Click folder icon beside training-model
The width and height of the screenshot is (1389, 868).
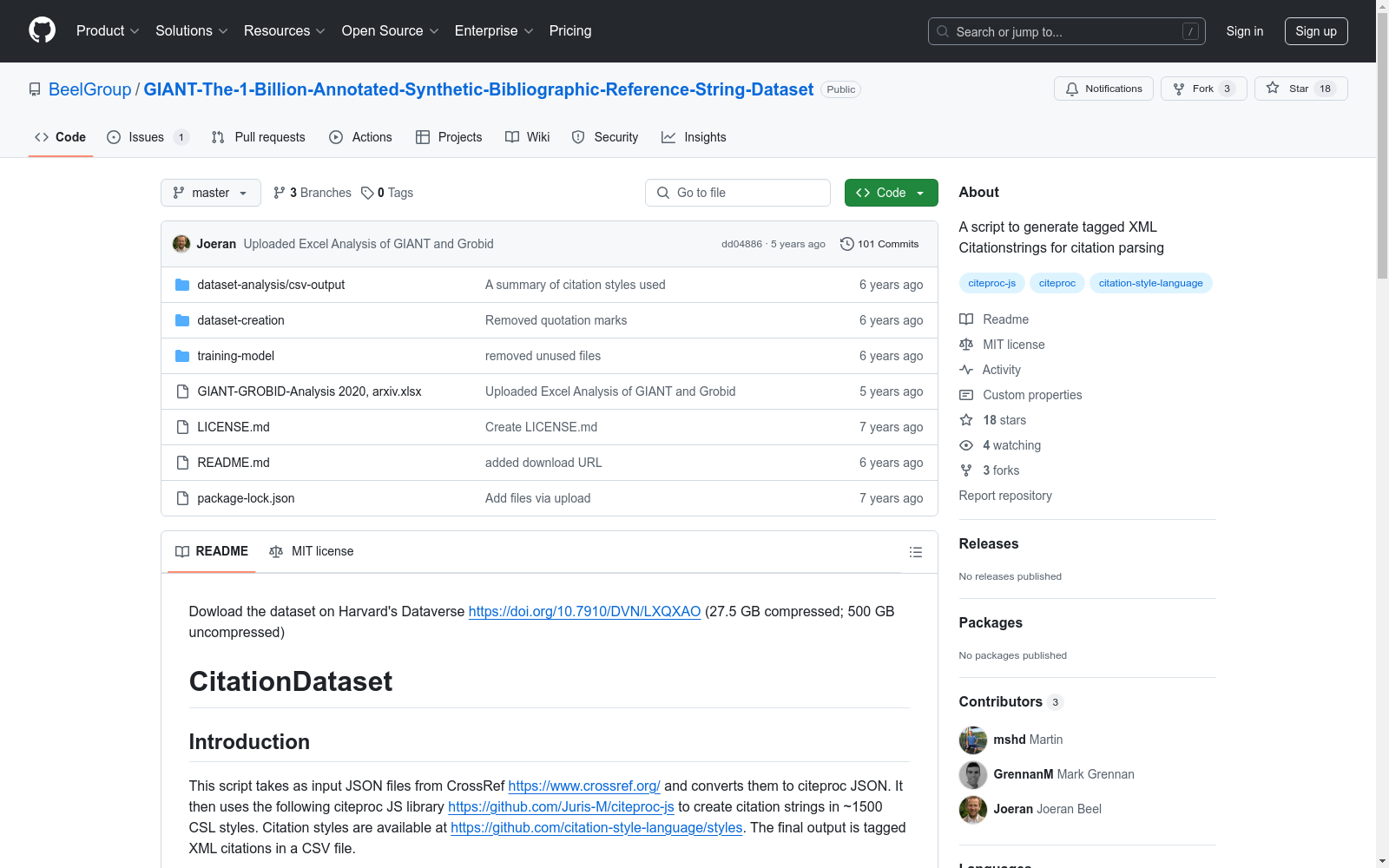pyautogui.click(x=182, y=356)
